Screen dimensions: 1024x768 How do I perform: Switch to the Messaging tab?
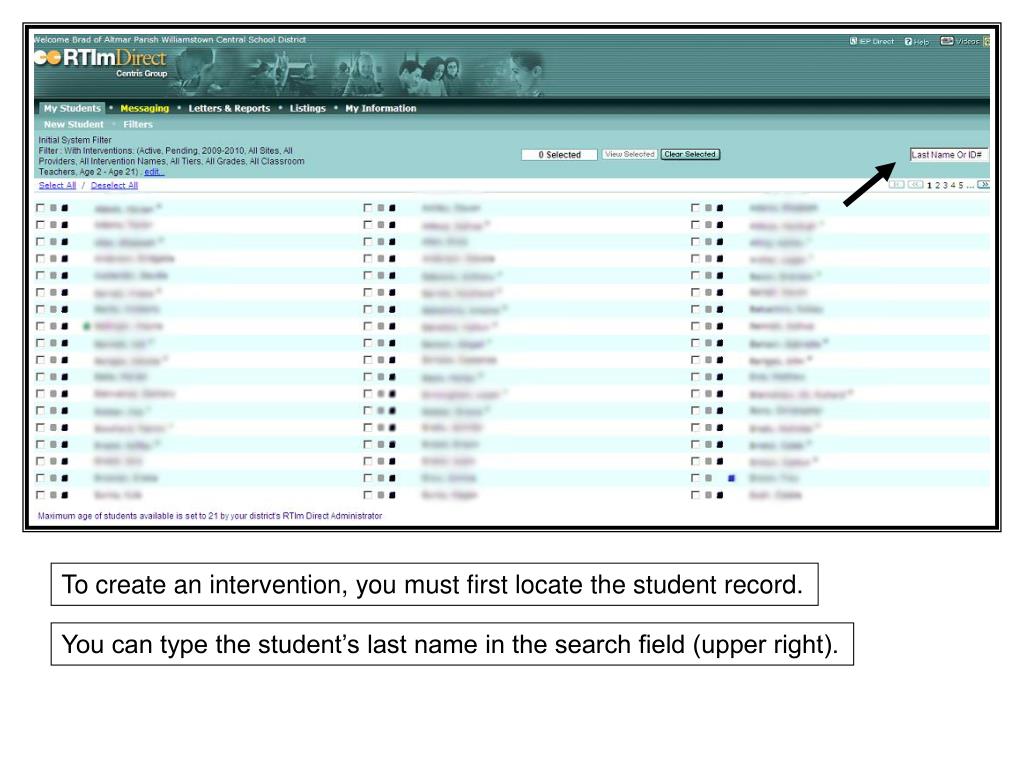(144, 108)
